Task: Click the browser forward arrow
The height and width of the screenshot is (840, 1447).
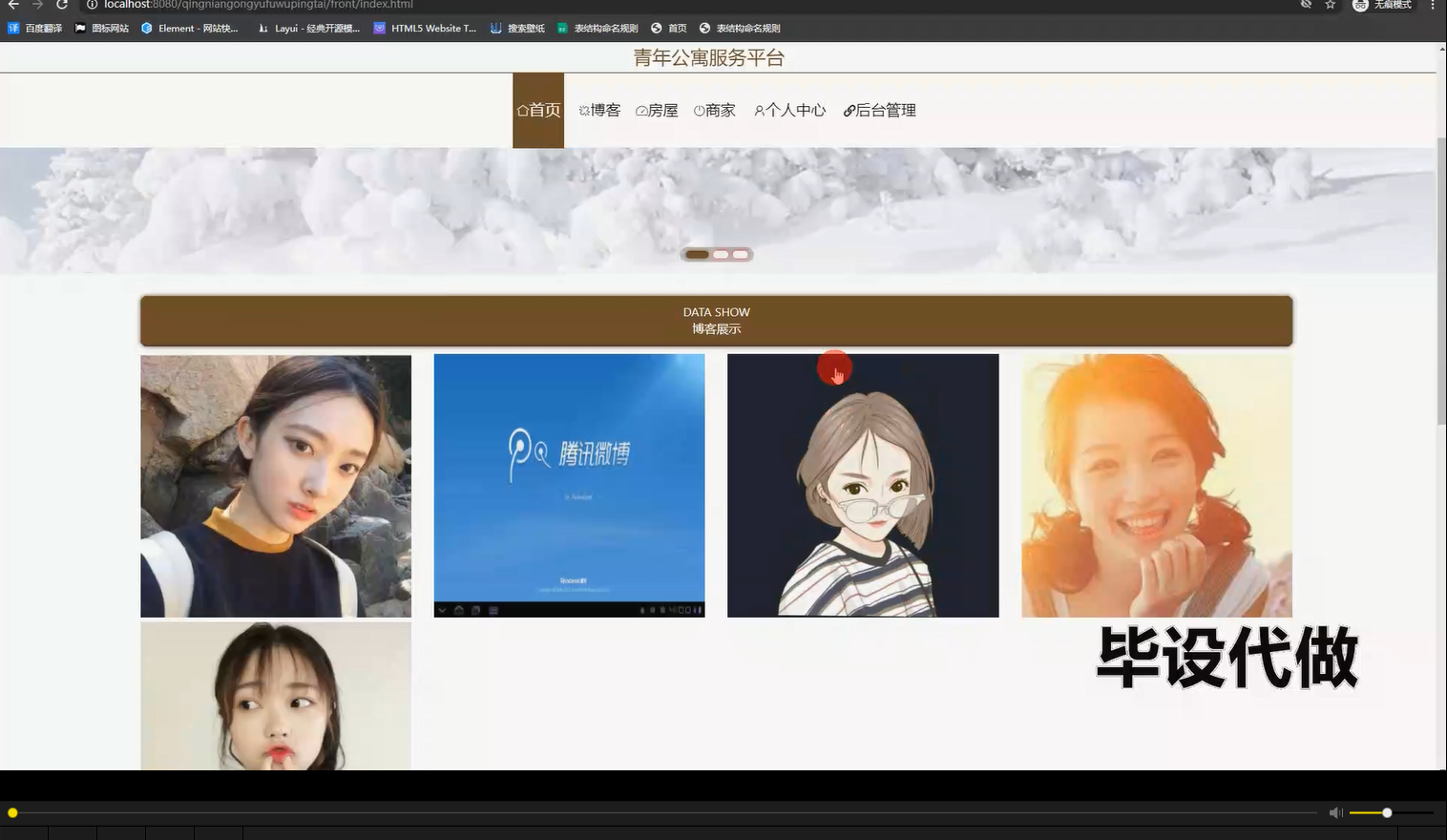Action: (38, 5)
